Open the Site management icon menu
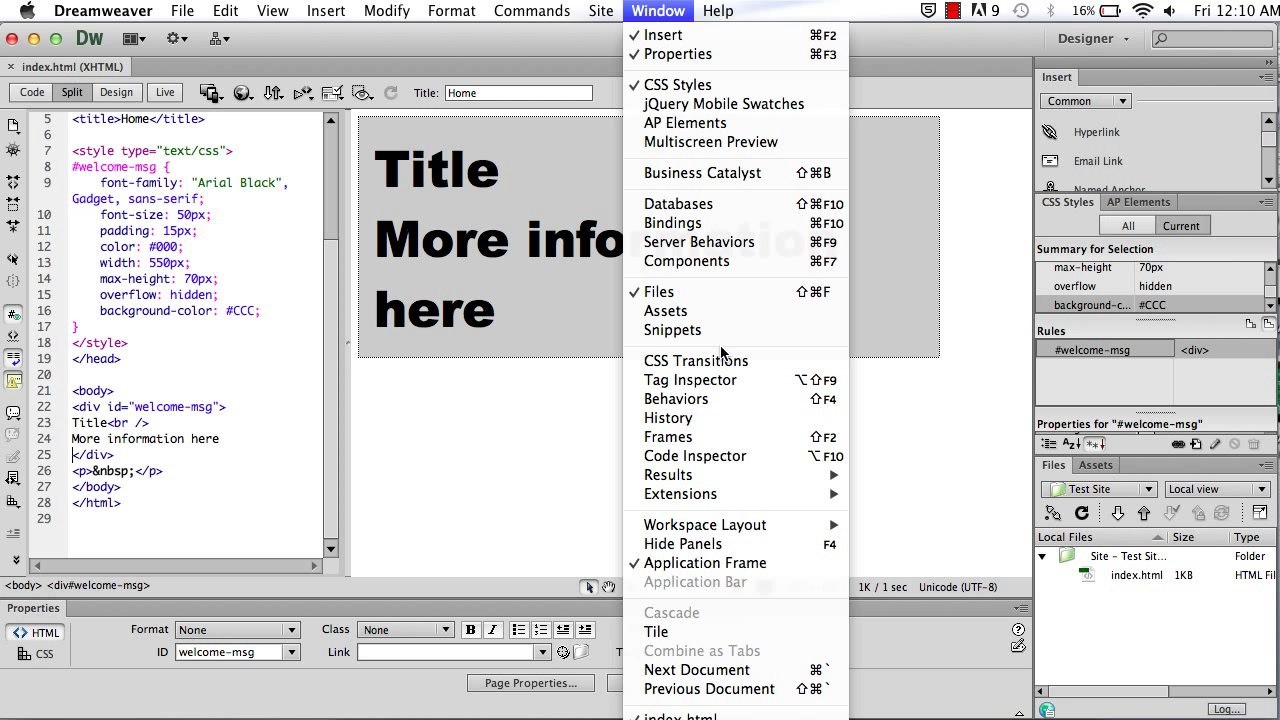1280x720 pixels. (x=220, y=39)
